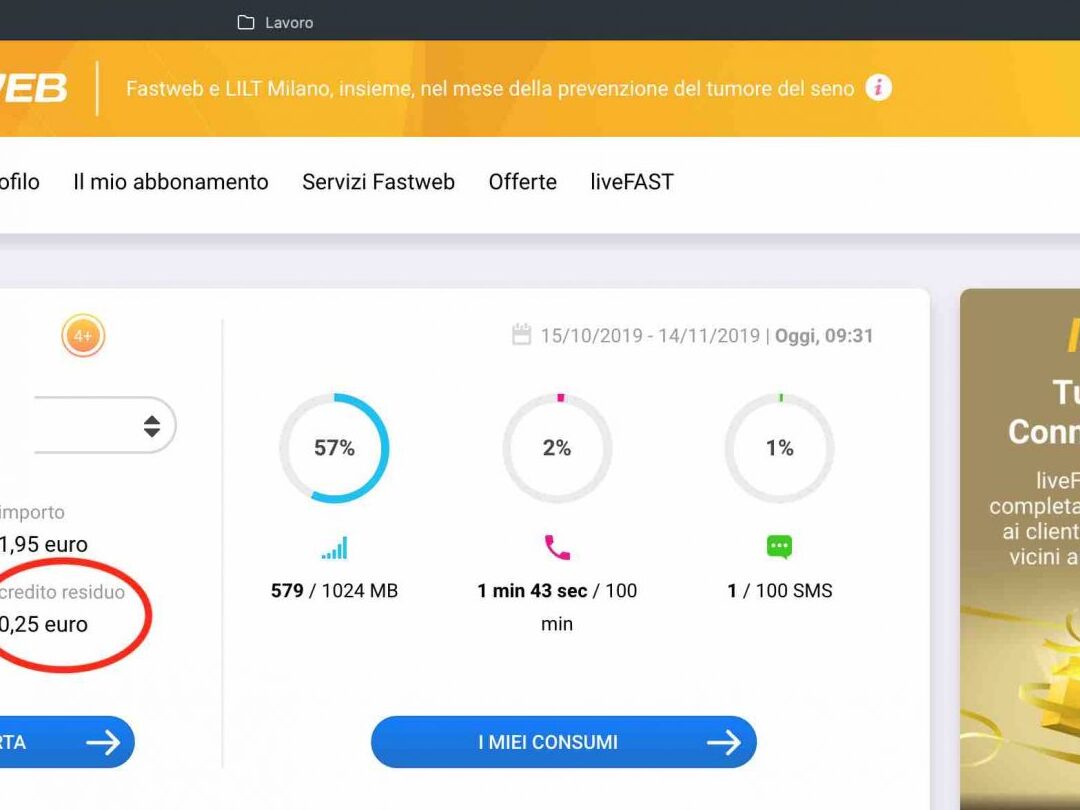The image size is (1080, 810).
Task: Click the calendar icon beside the dates
Action: tap(521, 335)
